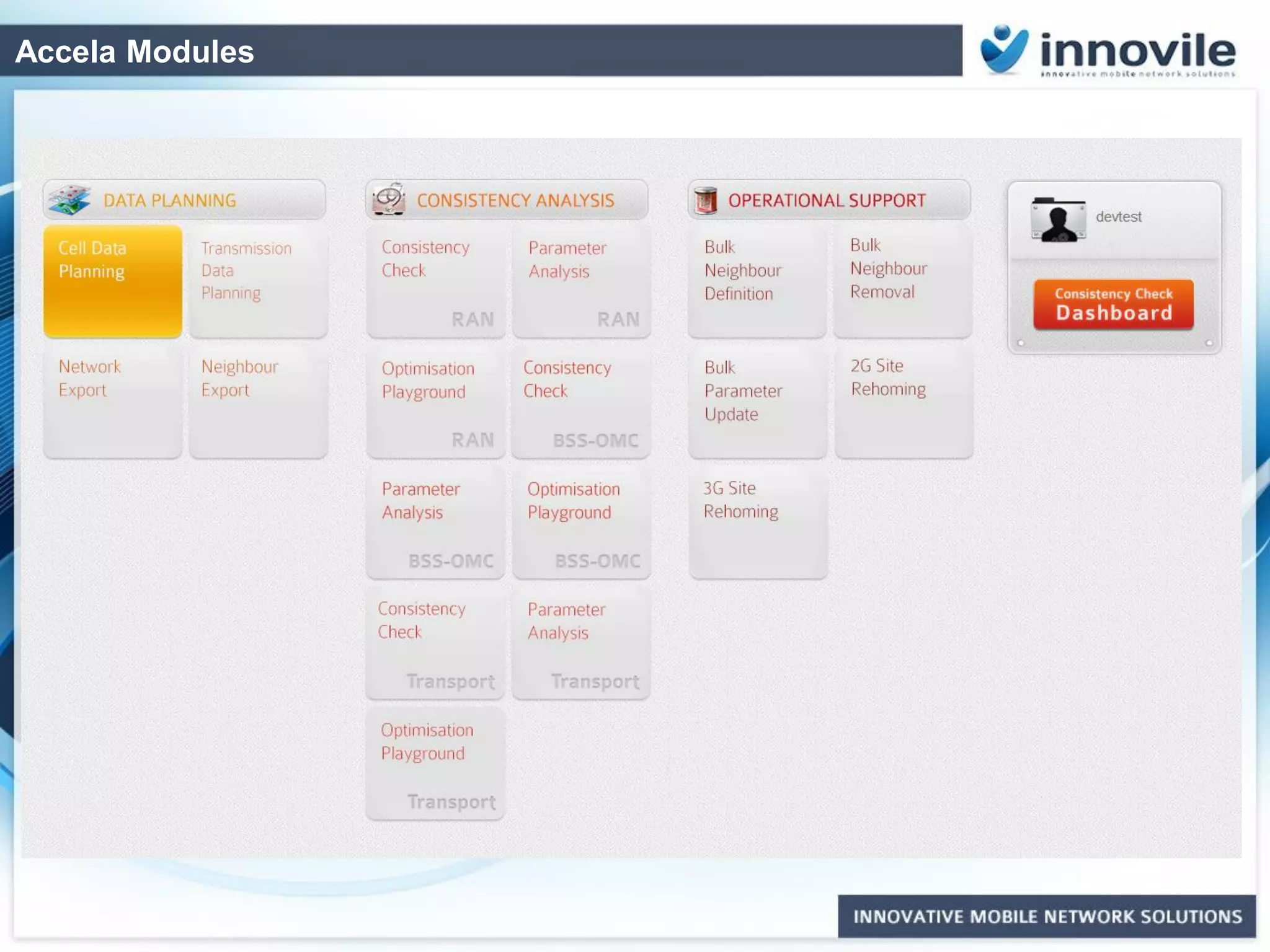Viewport: 1270px width, 952px height.
Task: Select the highlighted Cell Data Planning tile
Action: click(x=113, y=281)
